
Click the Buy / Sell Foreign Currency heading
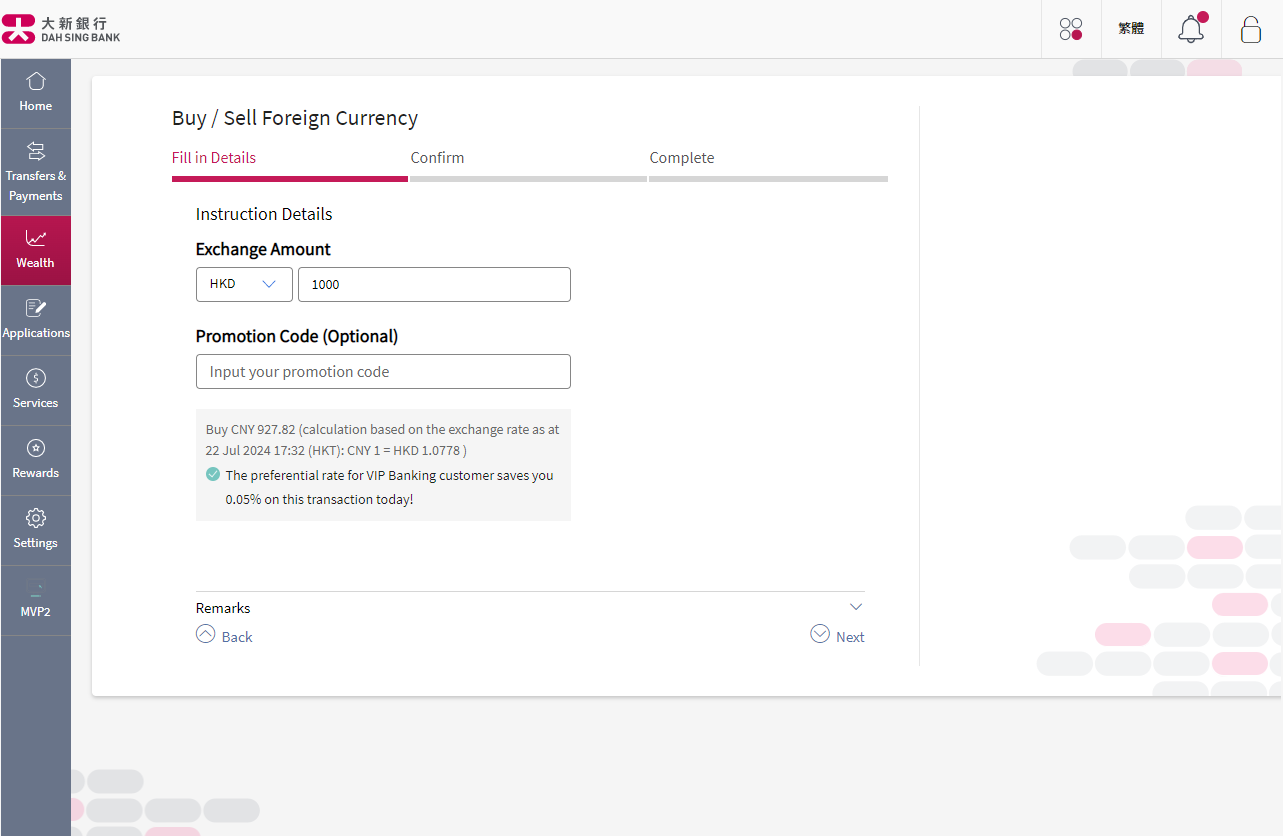pos(295,118)
